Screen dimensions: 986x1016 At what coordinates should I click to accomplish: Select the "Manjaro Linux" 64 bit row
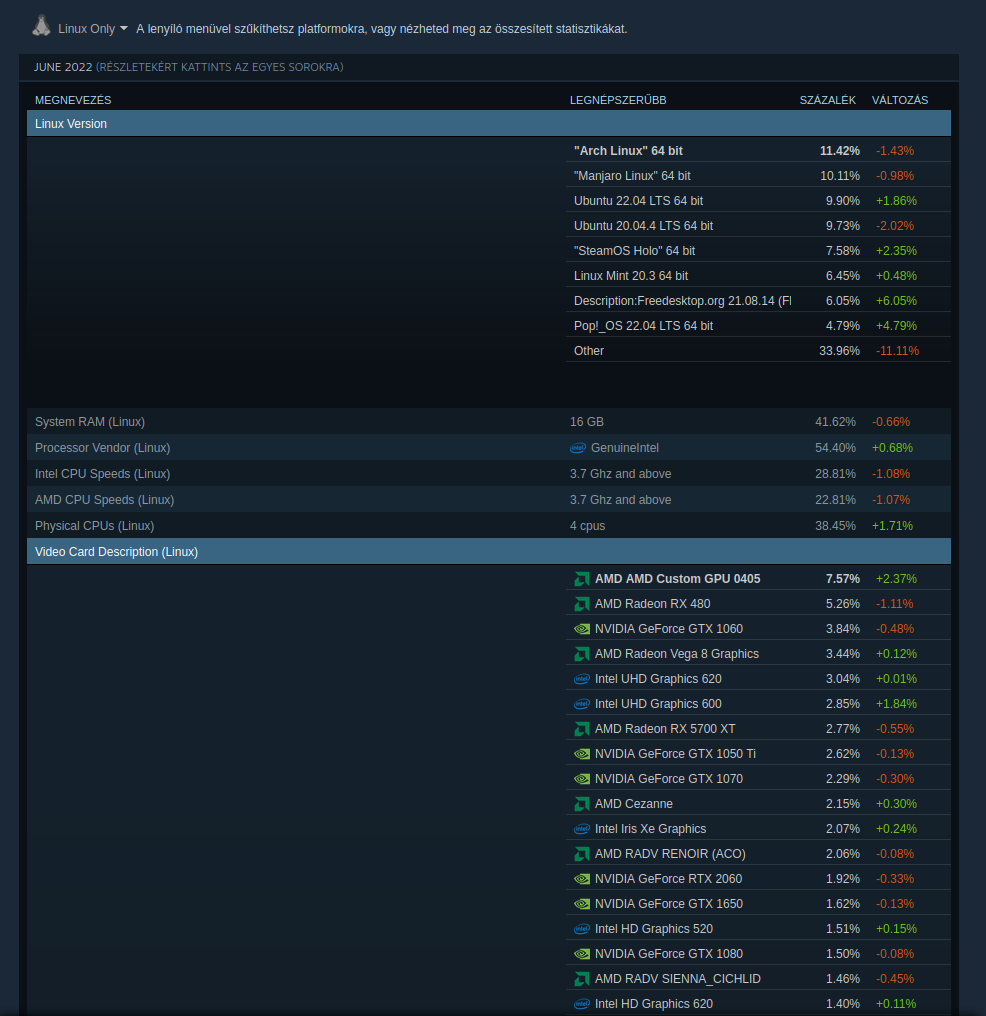pyautogui.click(x=759, y=176)
